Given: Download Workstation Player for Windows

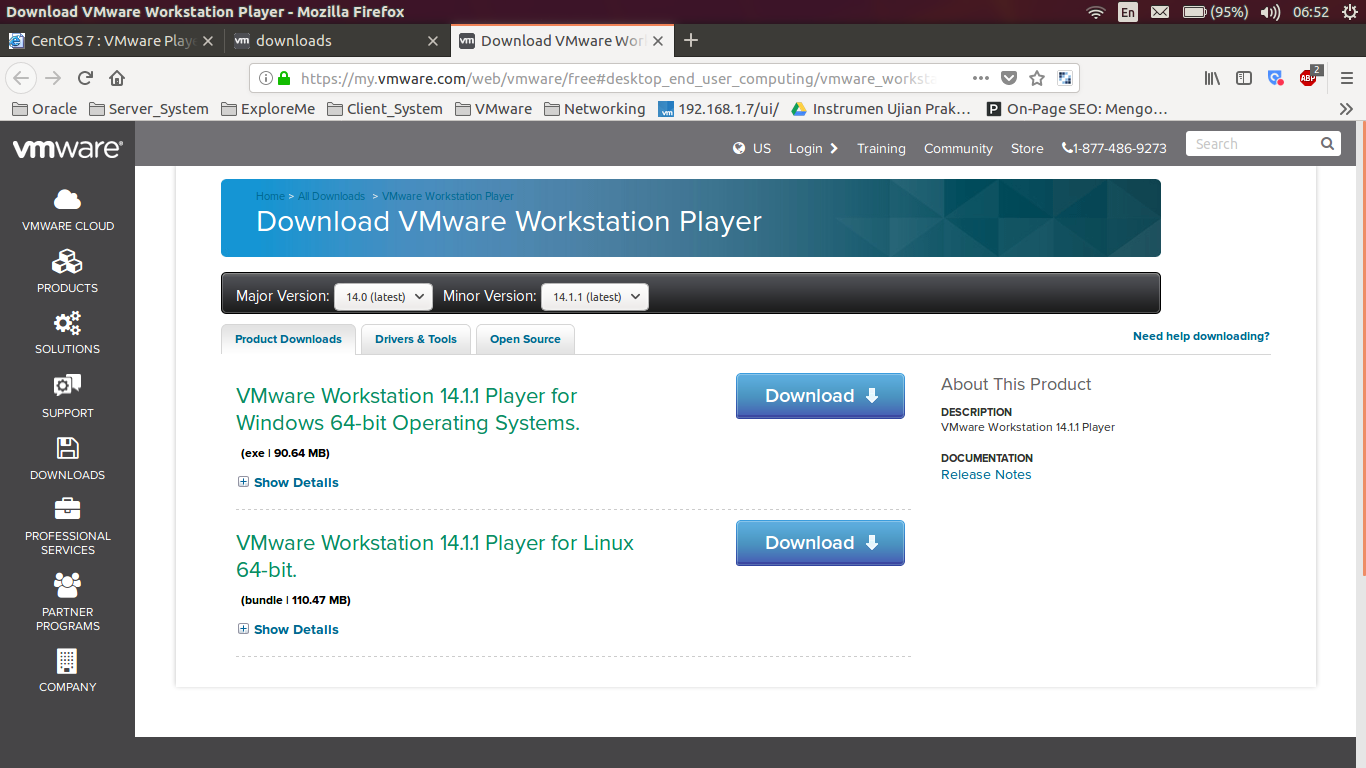Looking at the screenshot, I should [x=820, y=396].
